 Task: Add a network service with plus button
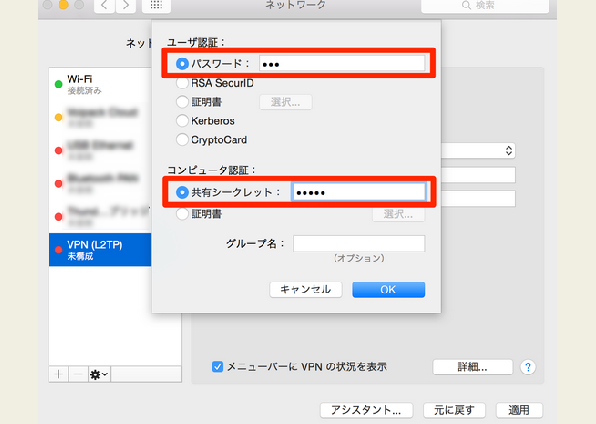pyautogui.click(x=59, y=375)
